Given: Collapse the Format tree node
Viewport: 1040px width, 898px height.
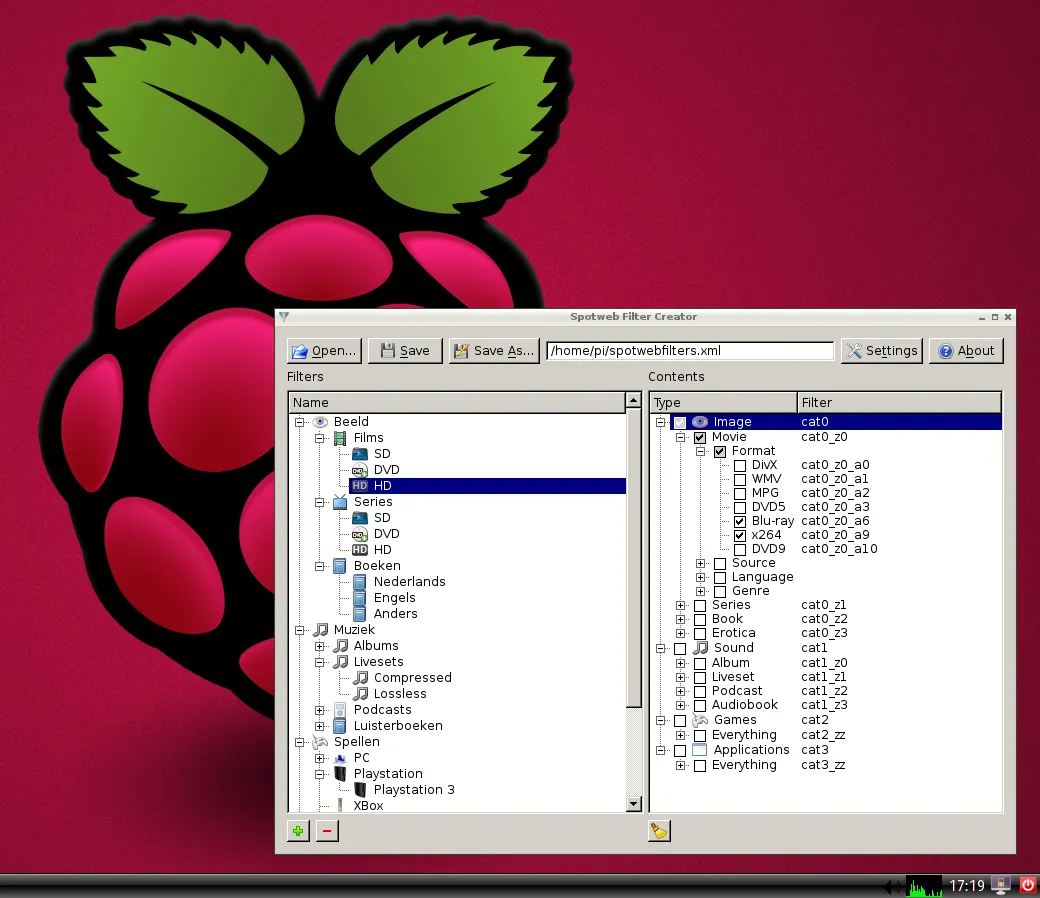Looking at the screenshot, I should (x=700, y=450).
